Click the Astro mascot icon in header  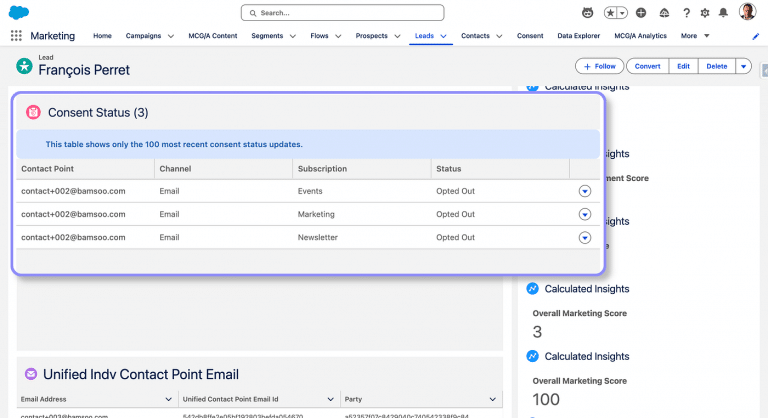pyautogui.click(x=587, y=13)
